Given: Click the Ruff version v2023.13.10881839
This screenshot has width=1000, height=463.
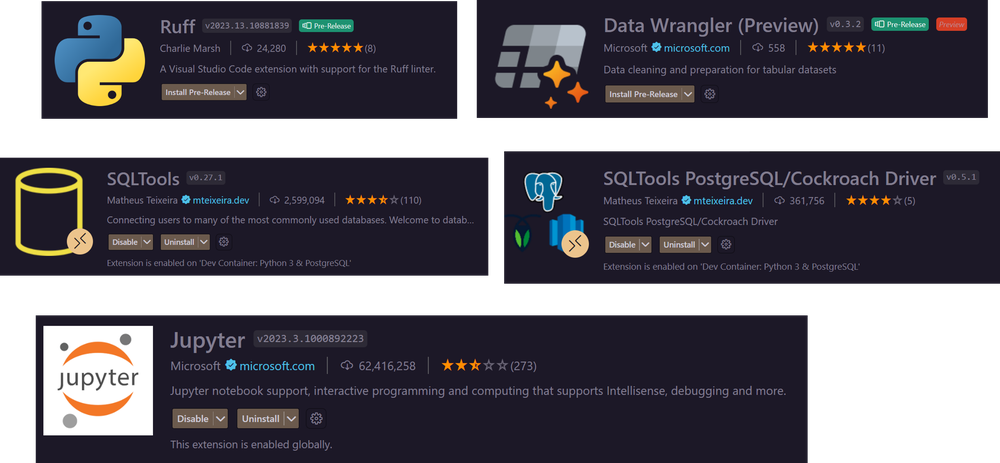Looking at the screenshot, I should click(247, 26).
